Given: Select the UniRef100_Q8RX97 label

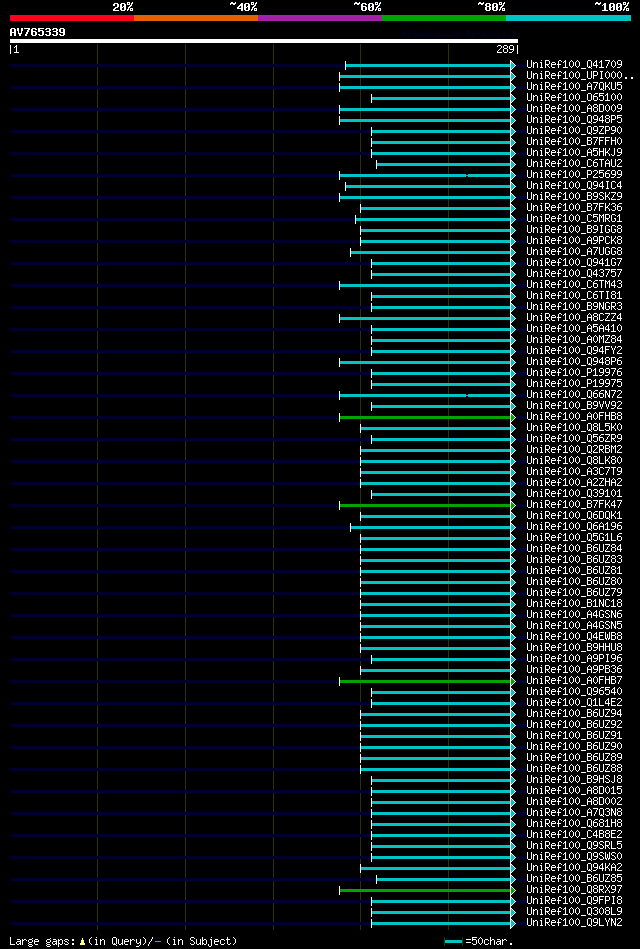Looking at the screenshot, I should click(574, 890).
